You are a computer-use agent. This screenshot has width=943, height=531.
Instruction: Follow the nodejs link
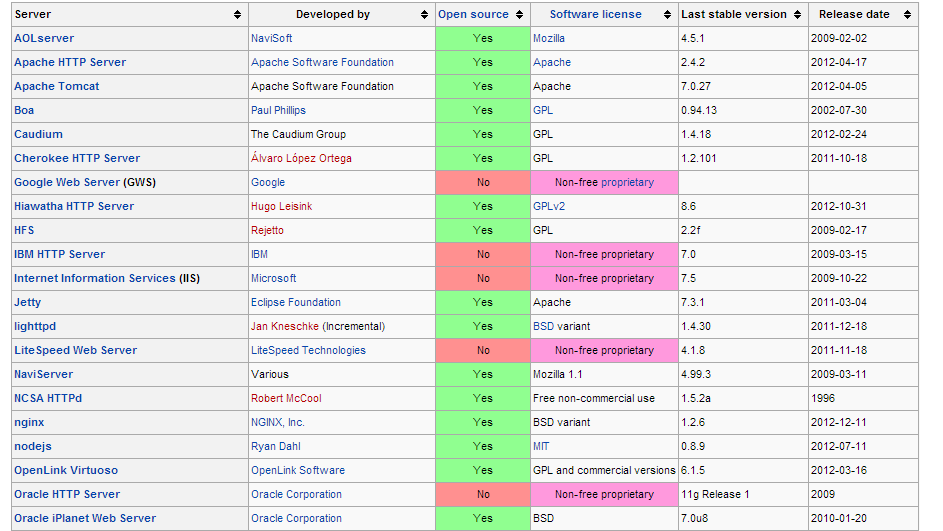pyautogui.click(x=33, y=447)
